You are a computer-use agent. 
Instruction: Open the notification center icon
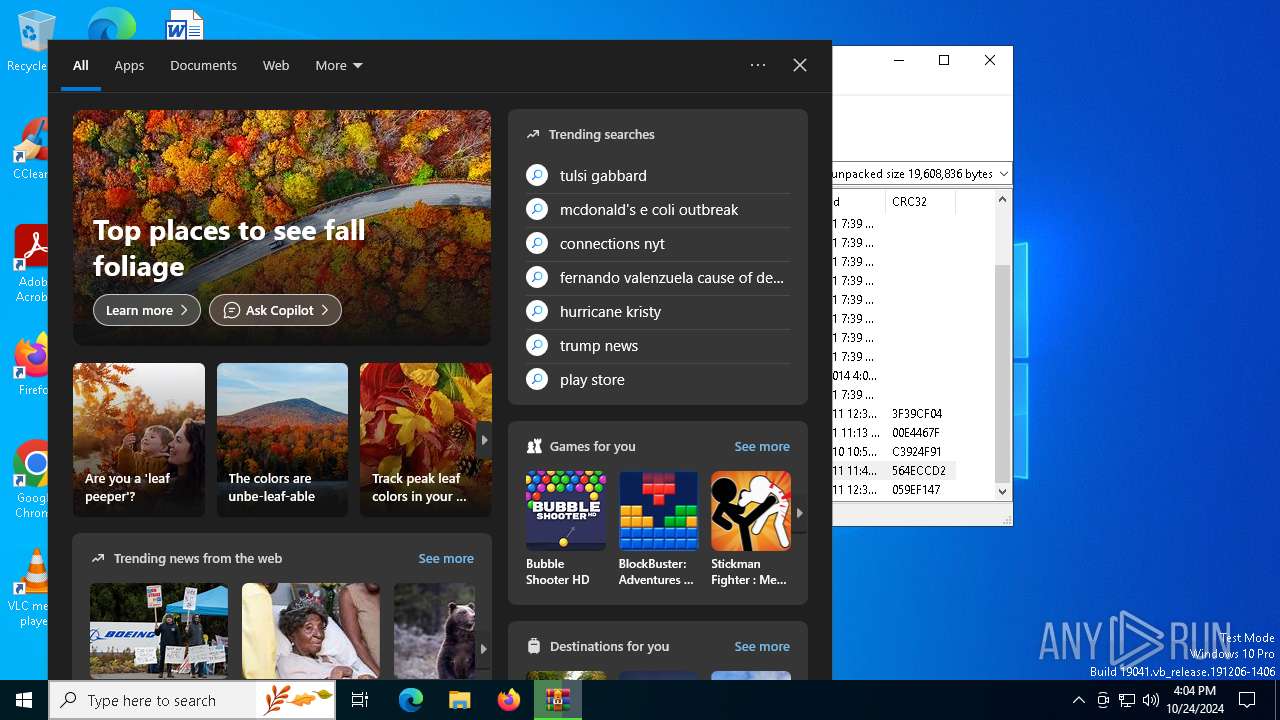pyautogui.click(x=1247, y=700)
